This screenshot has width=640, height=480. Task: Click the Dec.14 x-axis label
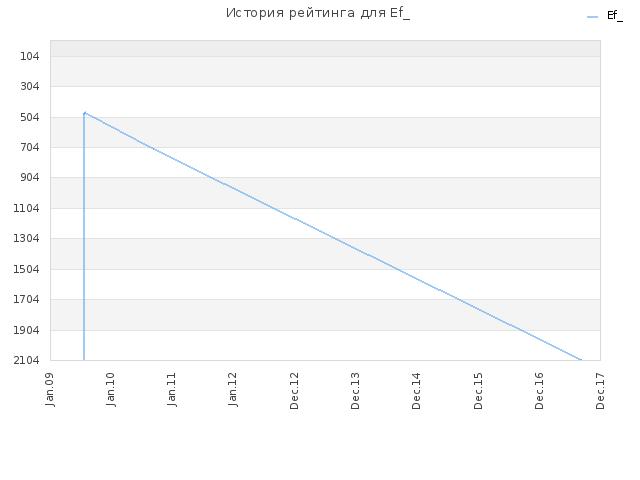click(x=416, y=391)
